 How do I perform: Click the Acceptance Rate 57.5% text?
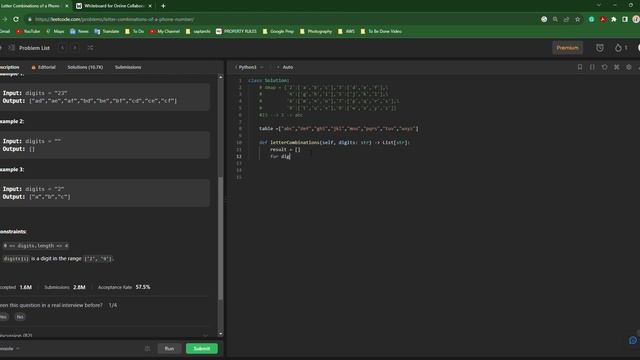tap(124, 287)
